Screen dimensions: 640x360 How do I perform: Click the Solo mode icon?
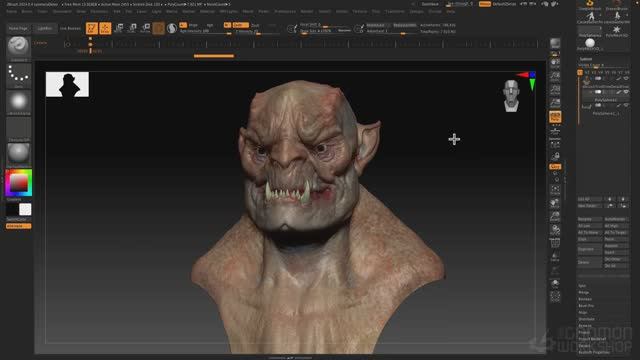coord(555,284)
